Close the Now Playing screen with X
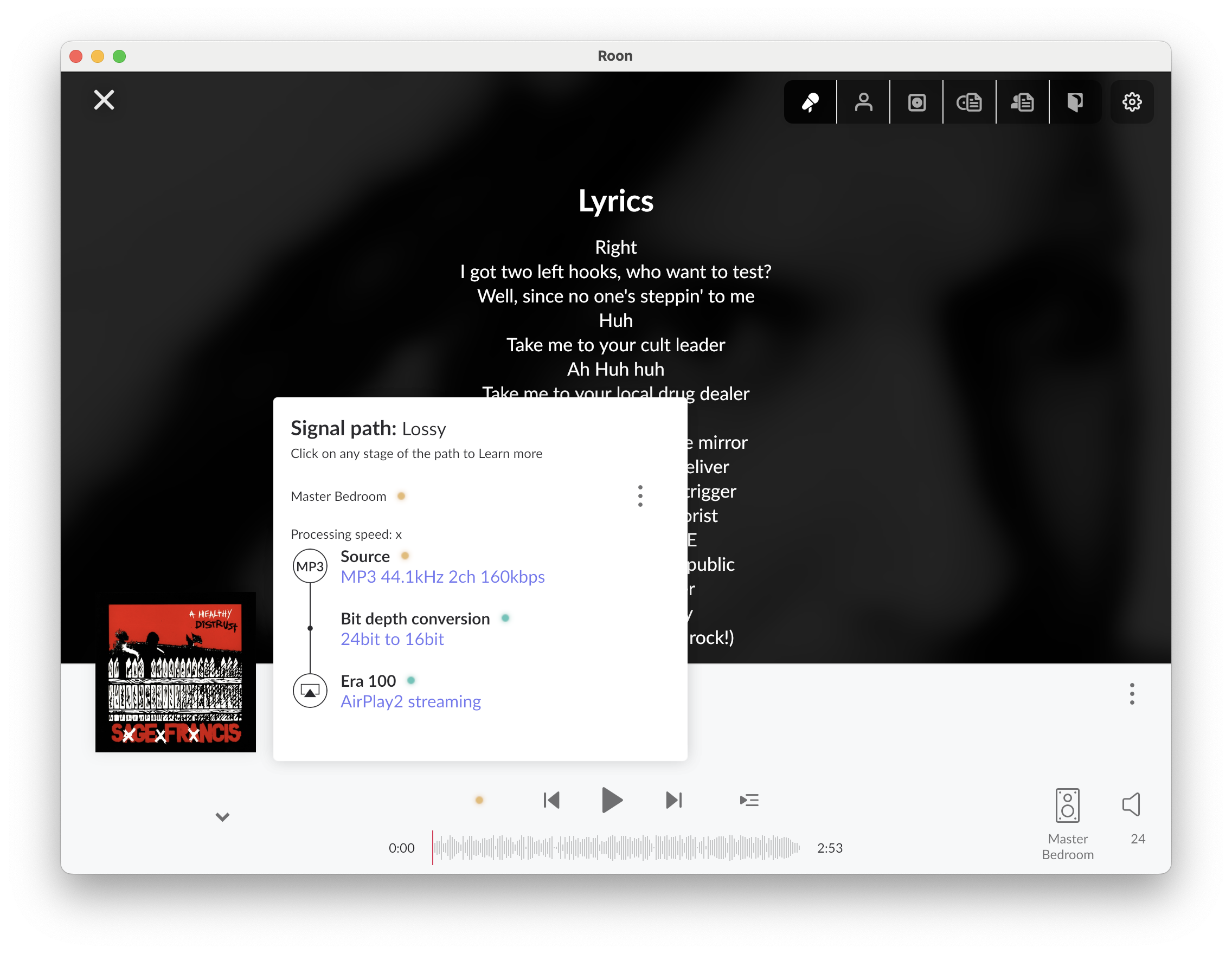This screenshot has width=1232, height=954. click(x=104, y=100)
